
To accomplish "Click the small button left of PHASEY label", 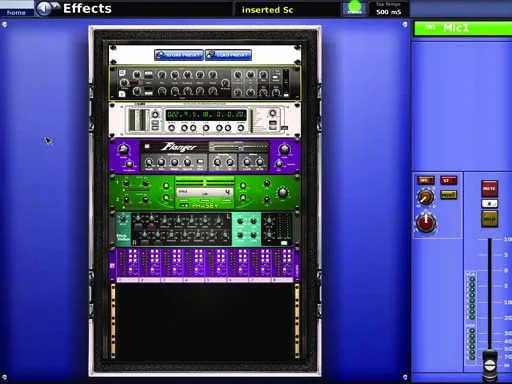I will click(x=184, y=206).
